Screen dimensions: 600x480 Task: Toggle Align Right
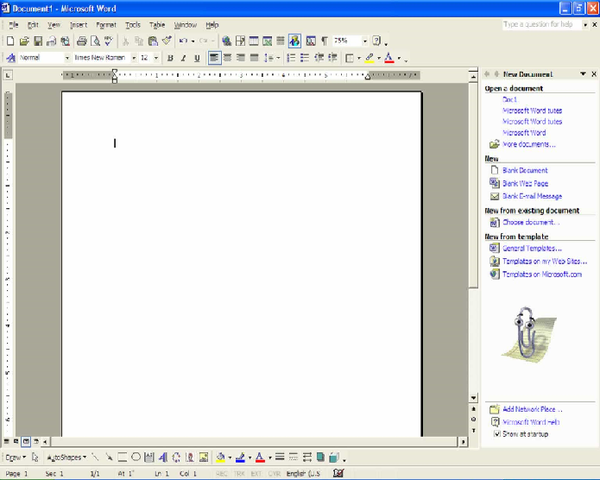(x=241, y=58)
